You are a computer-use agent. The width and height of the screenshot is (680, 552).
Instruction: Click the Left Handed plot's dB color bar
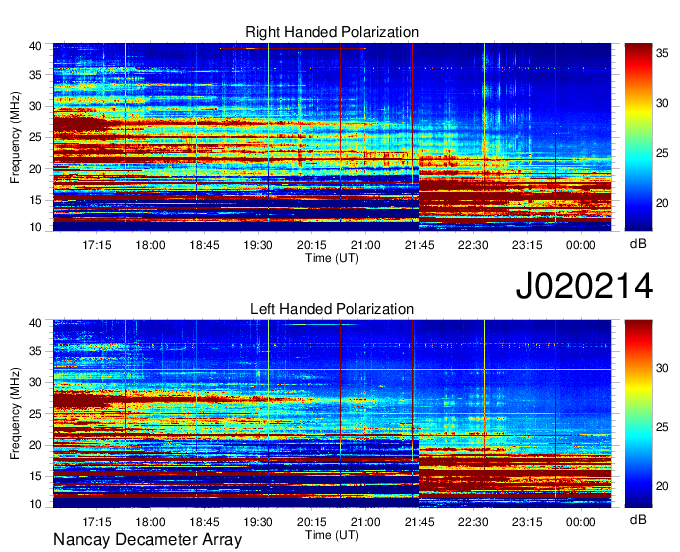(638, 414)
